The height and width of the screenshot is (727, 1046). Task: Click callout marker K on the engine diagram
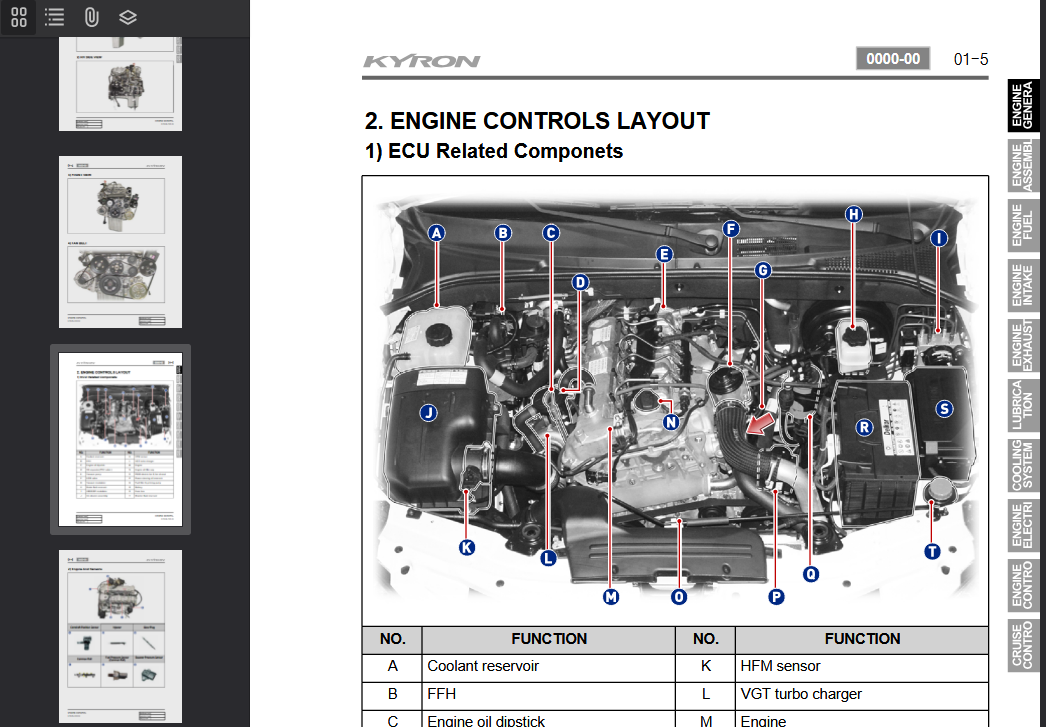click(466, 548)
